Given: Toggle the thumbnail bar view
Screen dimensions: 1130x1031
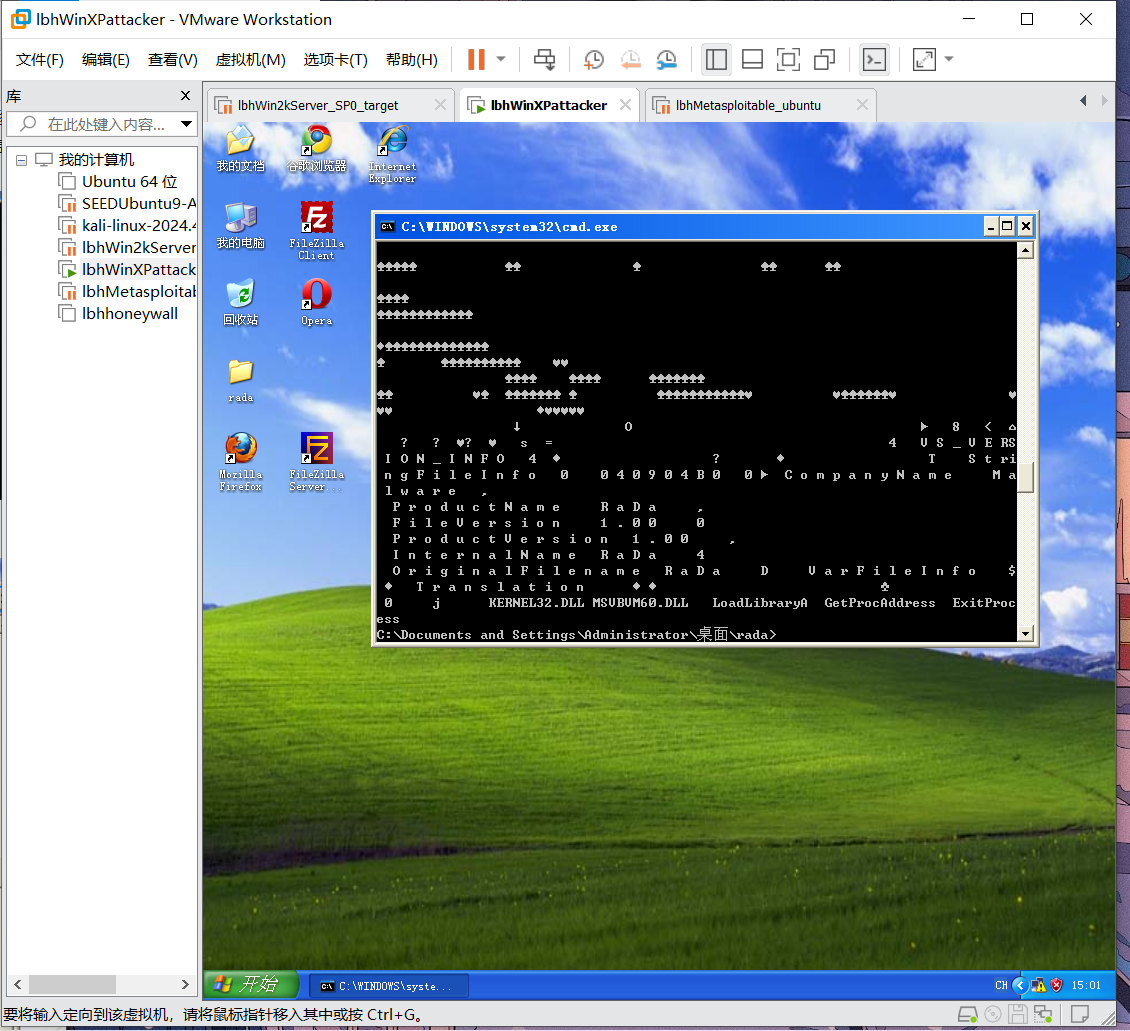Looking at the screenshot, I should pos(752,59).
